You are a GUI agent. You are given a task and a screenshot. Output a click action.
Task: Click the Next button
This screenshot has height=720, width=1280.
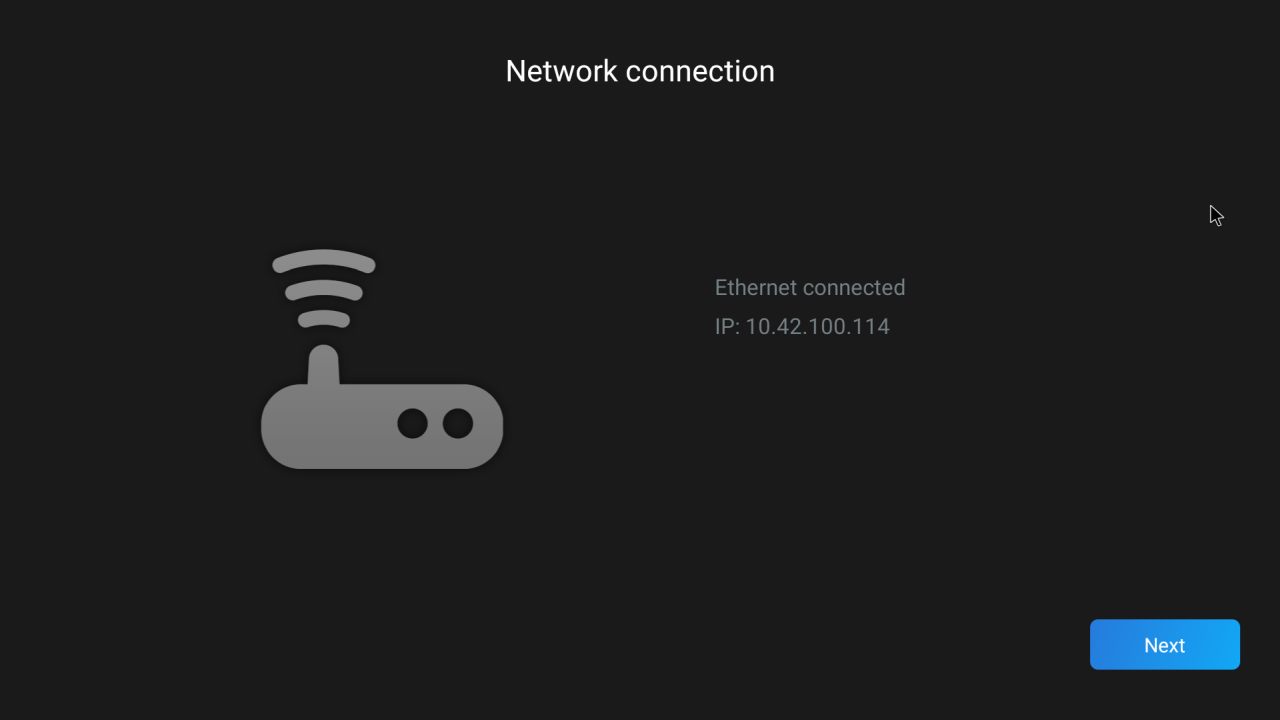point(1164,645)
